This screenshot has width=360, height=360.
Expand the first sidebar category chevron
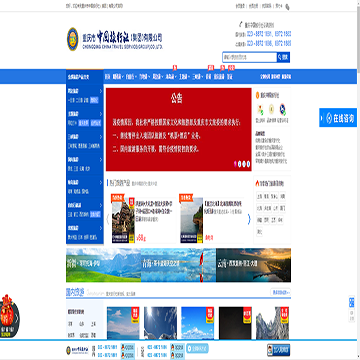101,91
